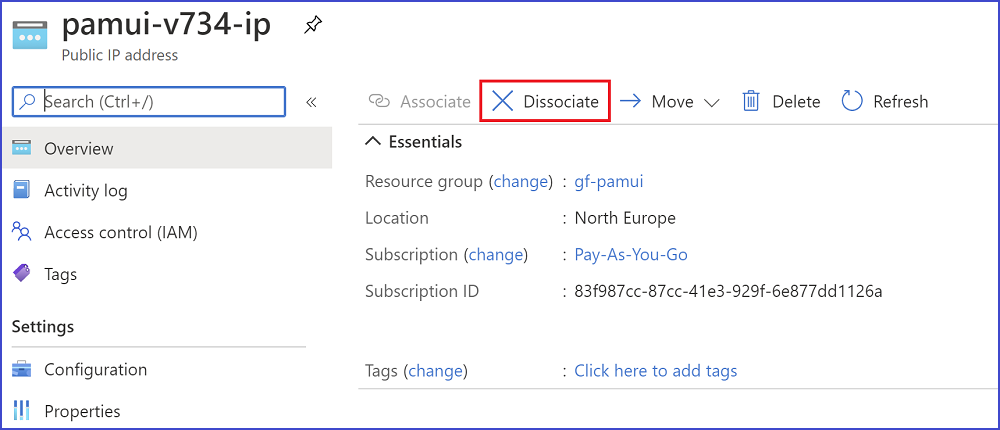Screen dimensions: 1000x430
Task: Open the Move dropdown arrow
Action: (711, 102)
